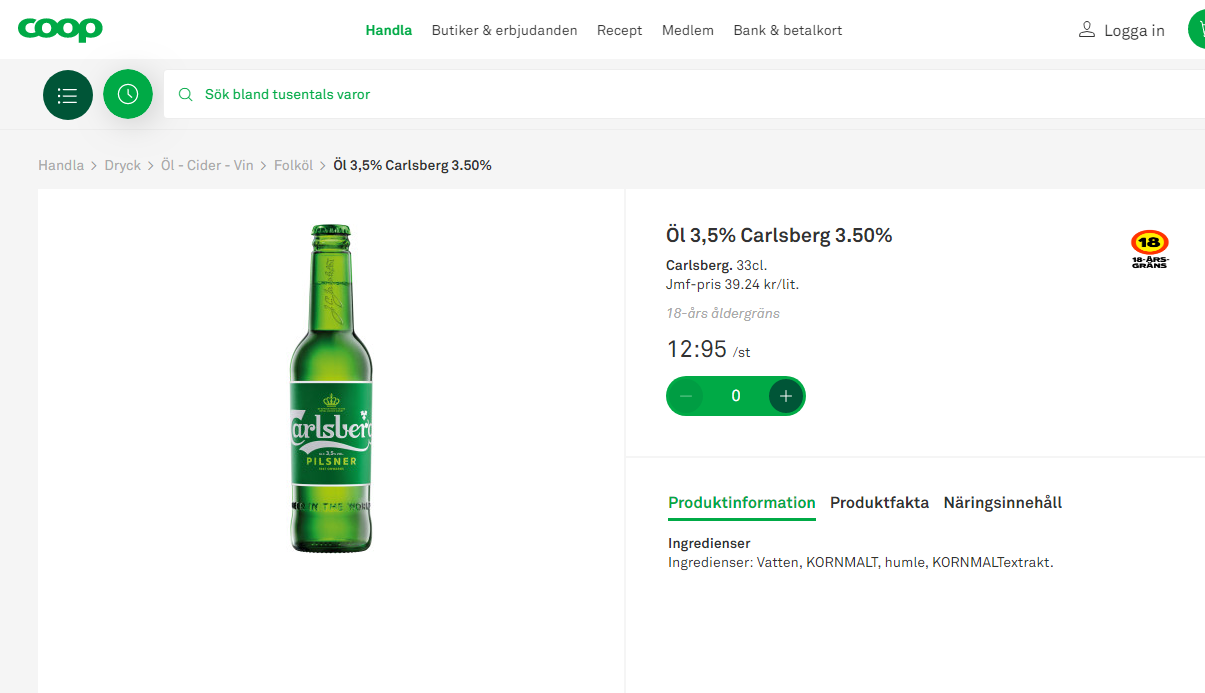Screen dimensions: 1205x693
Task: Switch to the Produktfakta tab
Action: (x=879, y=503)
